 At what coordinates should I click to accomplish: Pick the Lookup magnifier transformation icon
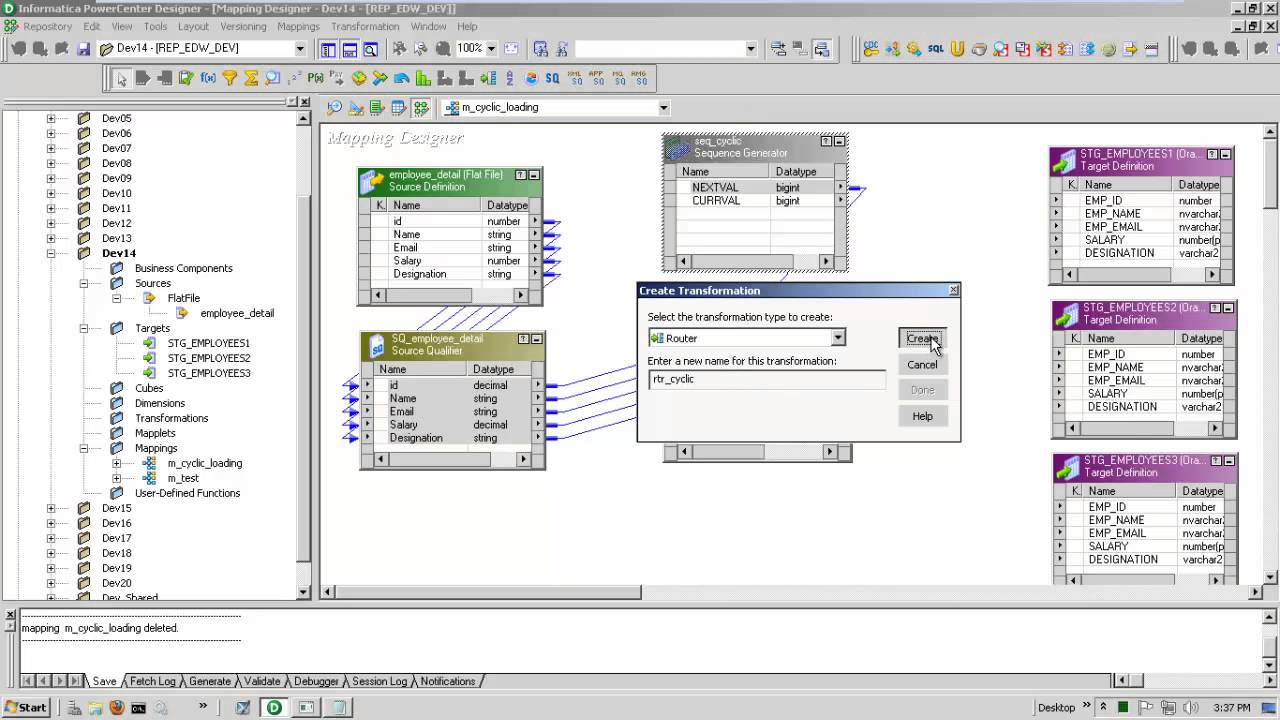point(273,78)
